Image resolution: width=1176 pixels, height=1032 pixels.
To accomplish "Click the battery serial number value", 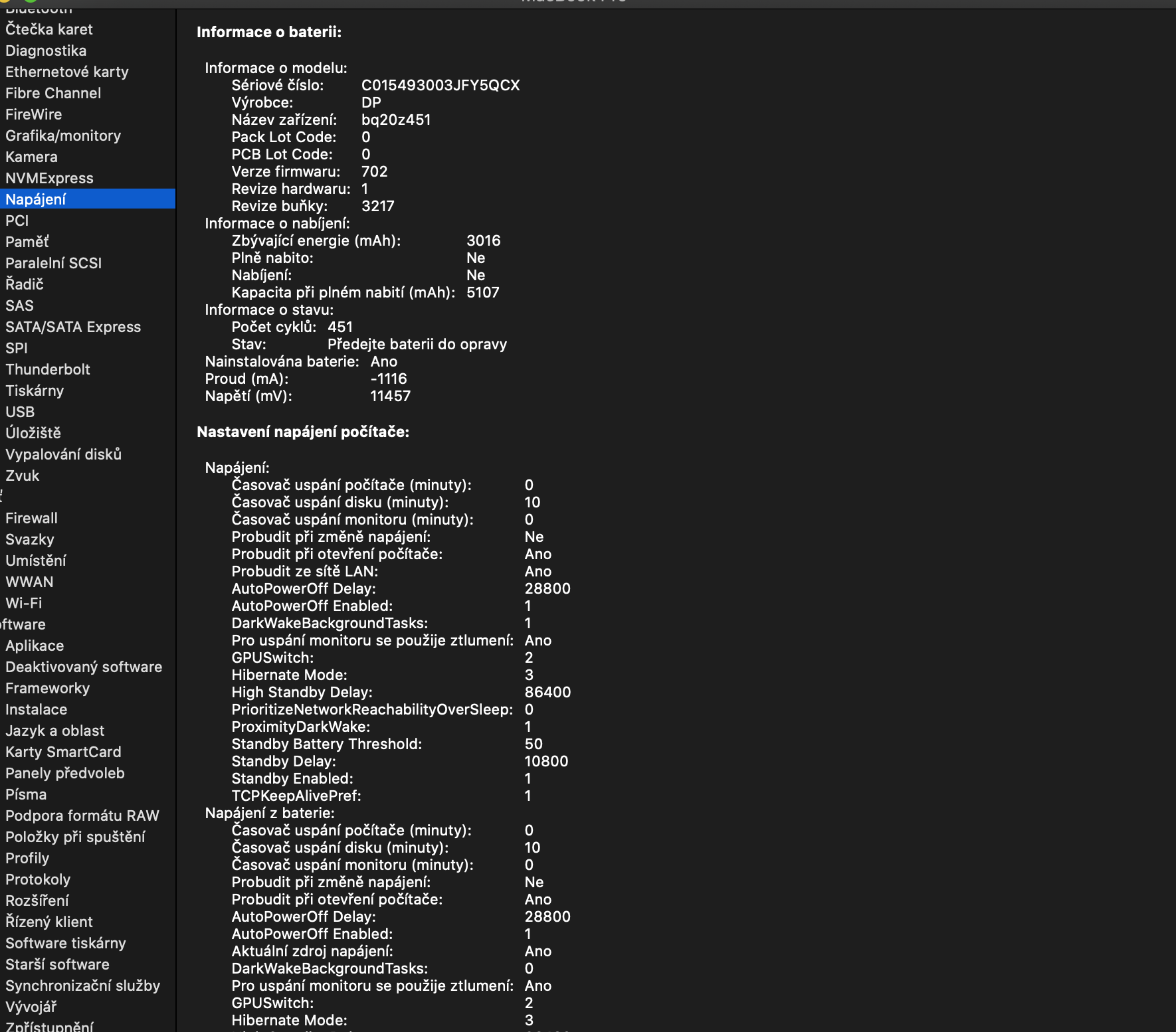I will (441, 85).
